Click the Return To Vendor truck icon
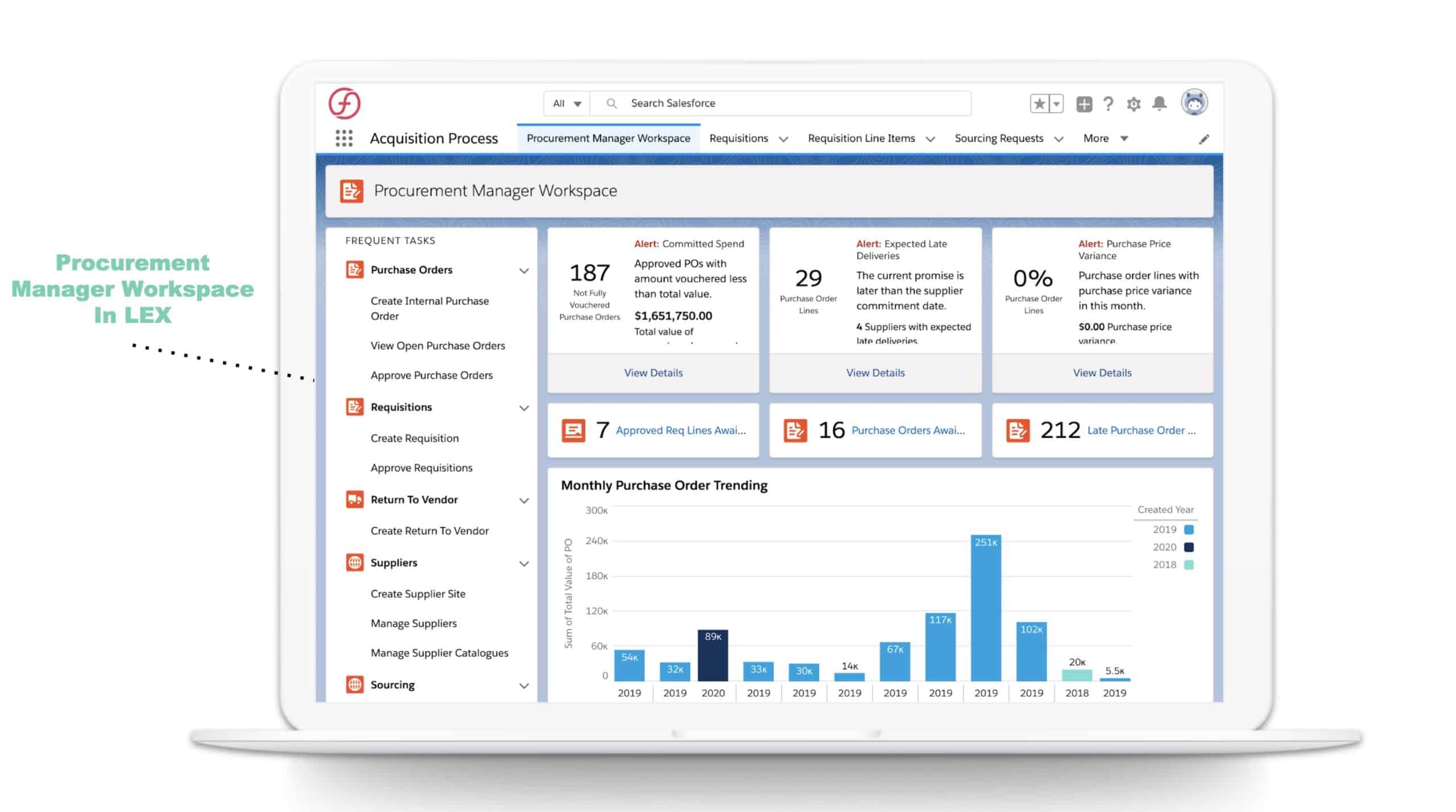The width and height of the screenshot is (1456, 812). (x=354, y=499)
